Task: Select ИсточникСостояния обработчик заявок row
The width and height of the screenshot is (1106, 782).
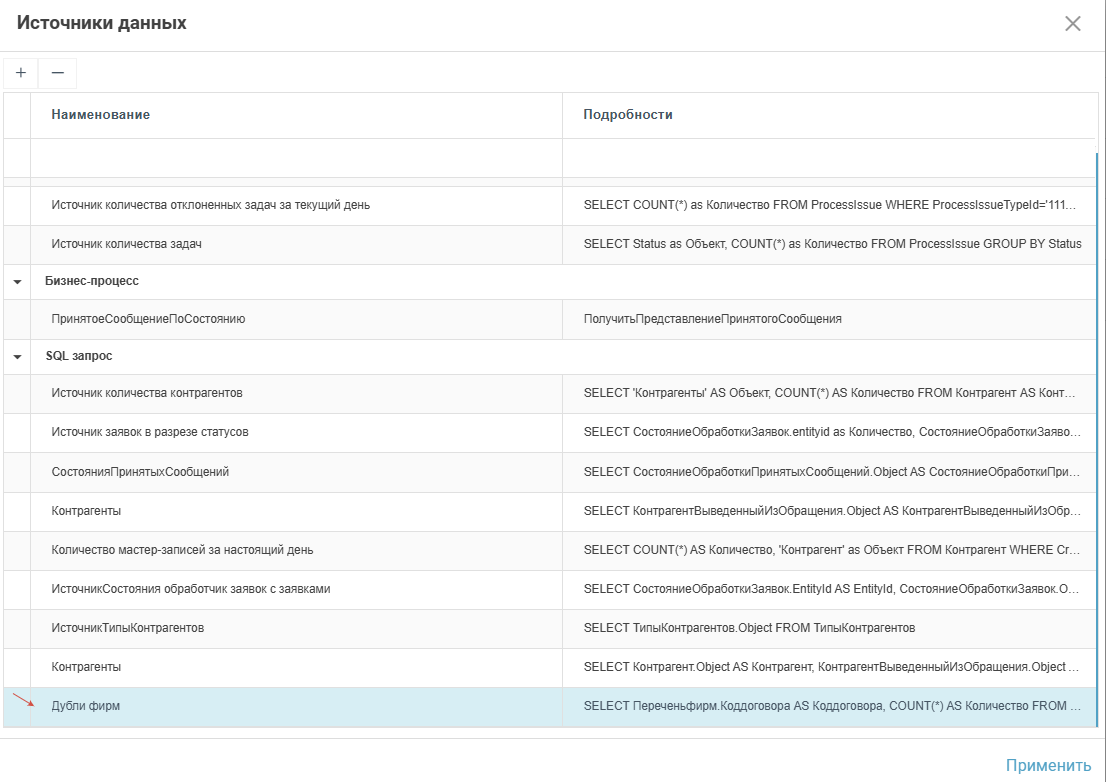Action: (300, 589)
